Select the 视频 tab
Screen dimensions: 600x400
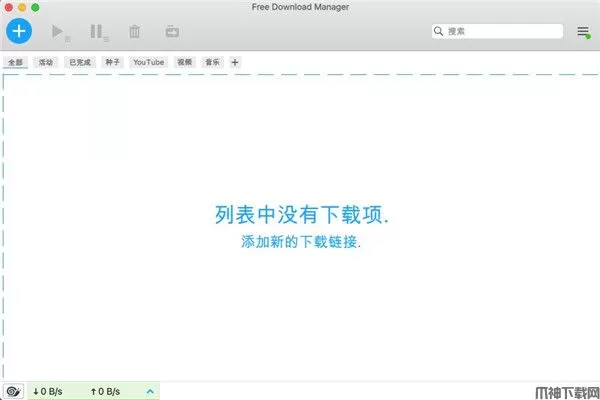click(x=185, y=62)
